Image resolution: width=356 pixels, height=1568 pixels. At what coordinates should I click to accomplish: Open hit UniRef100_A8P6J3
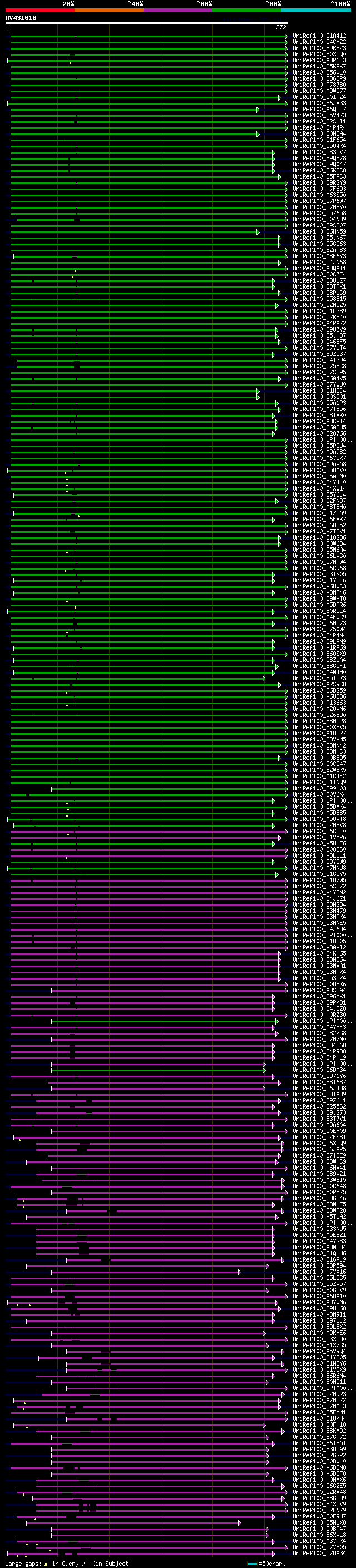pyautogui.click(x=319, y=60)
